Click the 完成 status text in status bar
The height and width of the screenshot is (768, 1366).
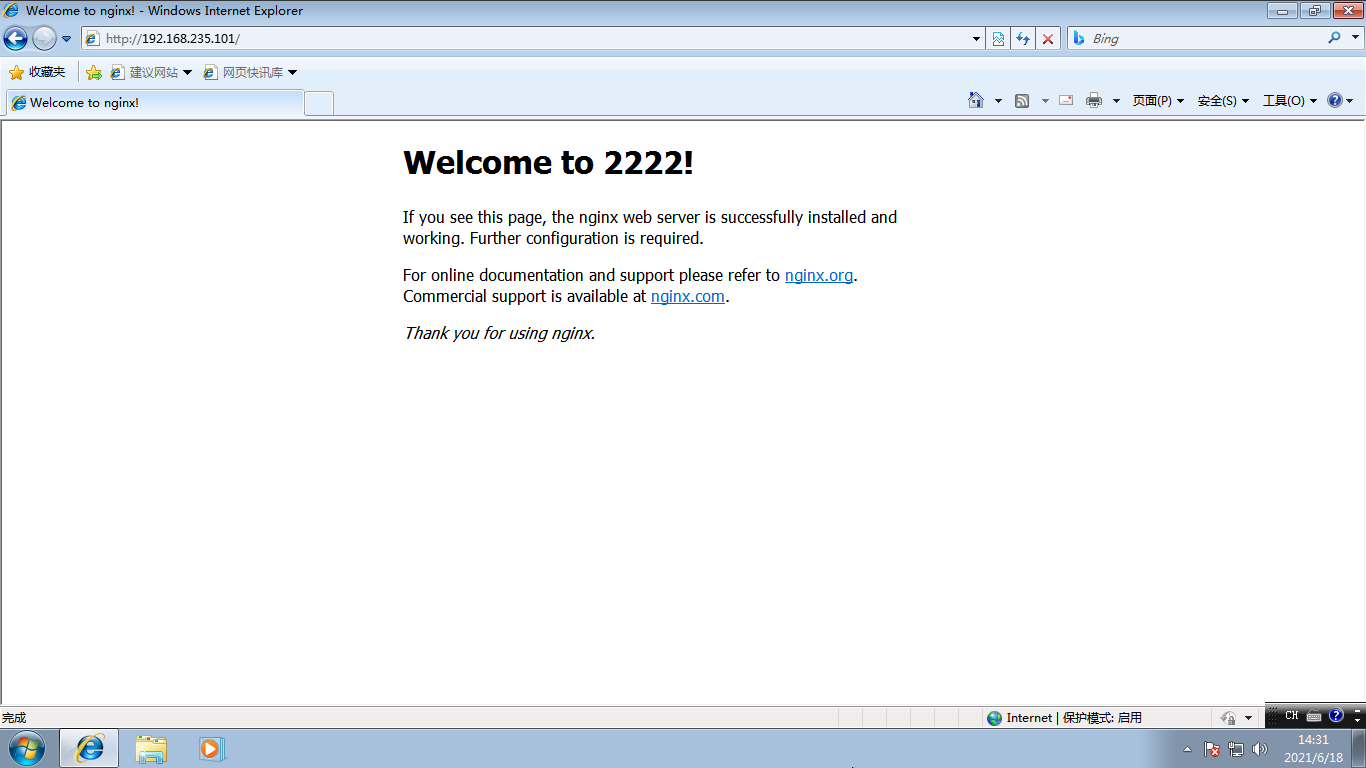(x=14, y=718)
